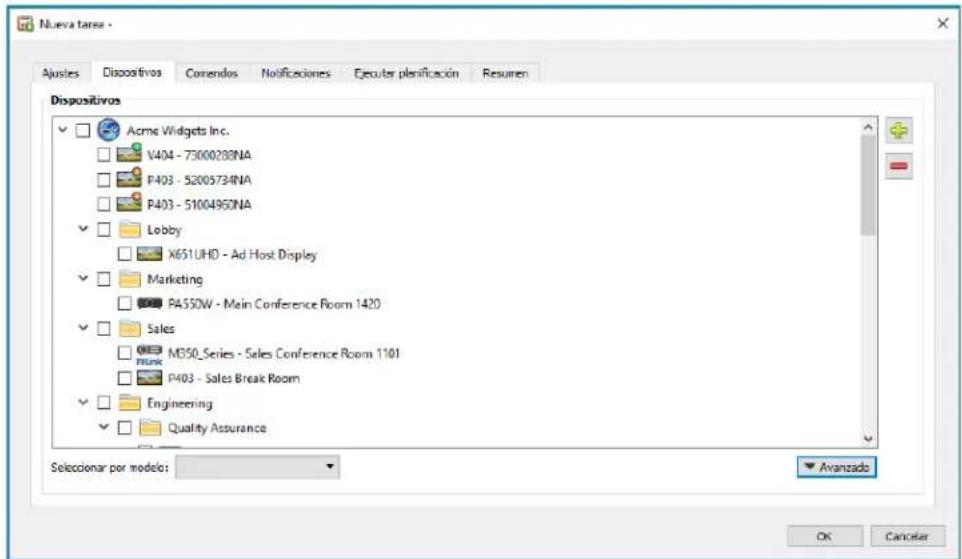Click the Quality Assurance folder icon
This screenshot has height=559, width=962.
tap(150, 428)
